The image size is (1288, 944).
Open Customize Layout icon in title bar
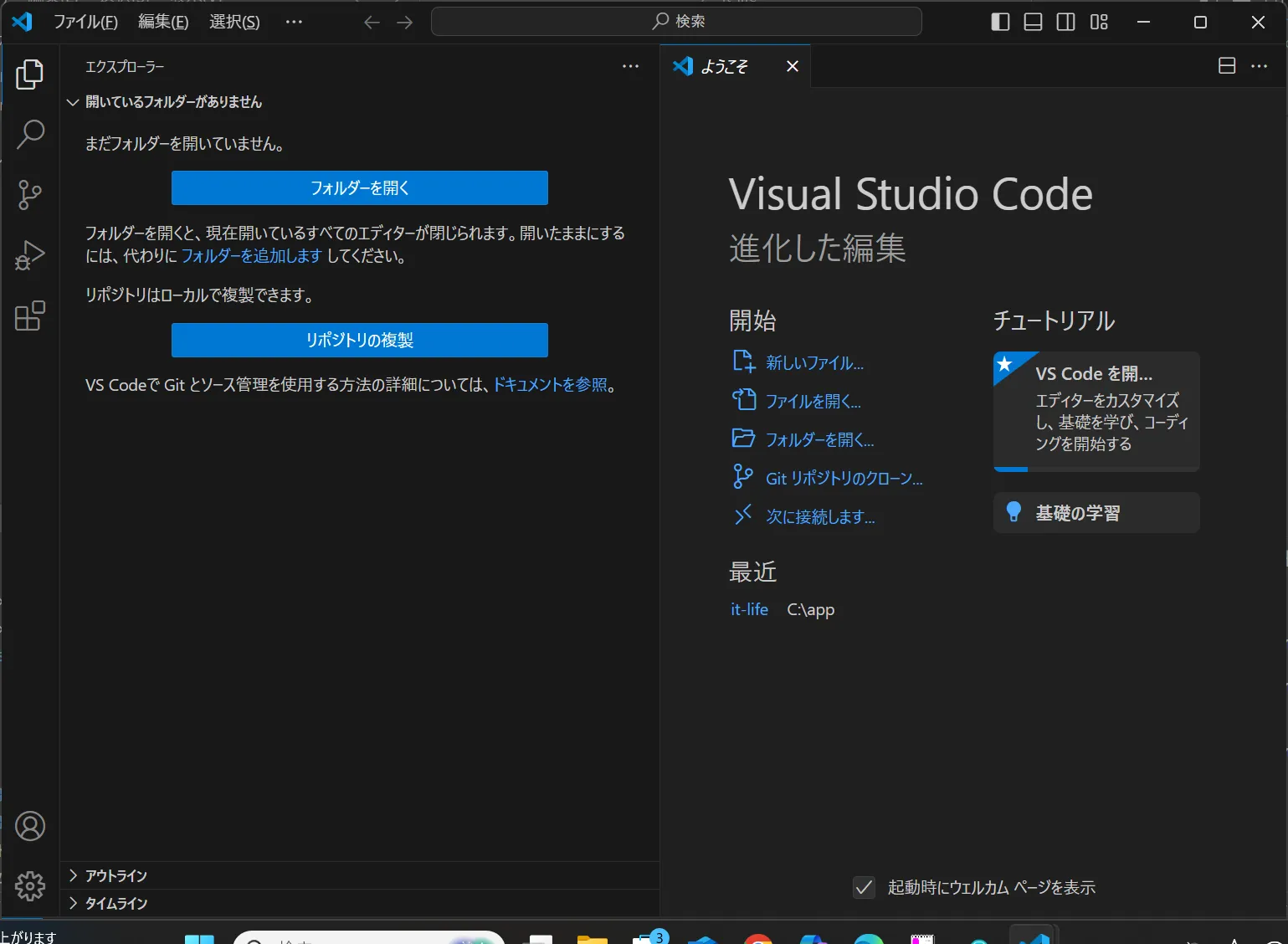pos(1099,23)
